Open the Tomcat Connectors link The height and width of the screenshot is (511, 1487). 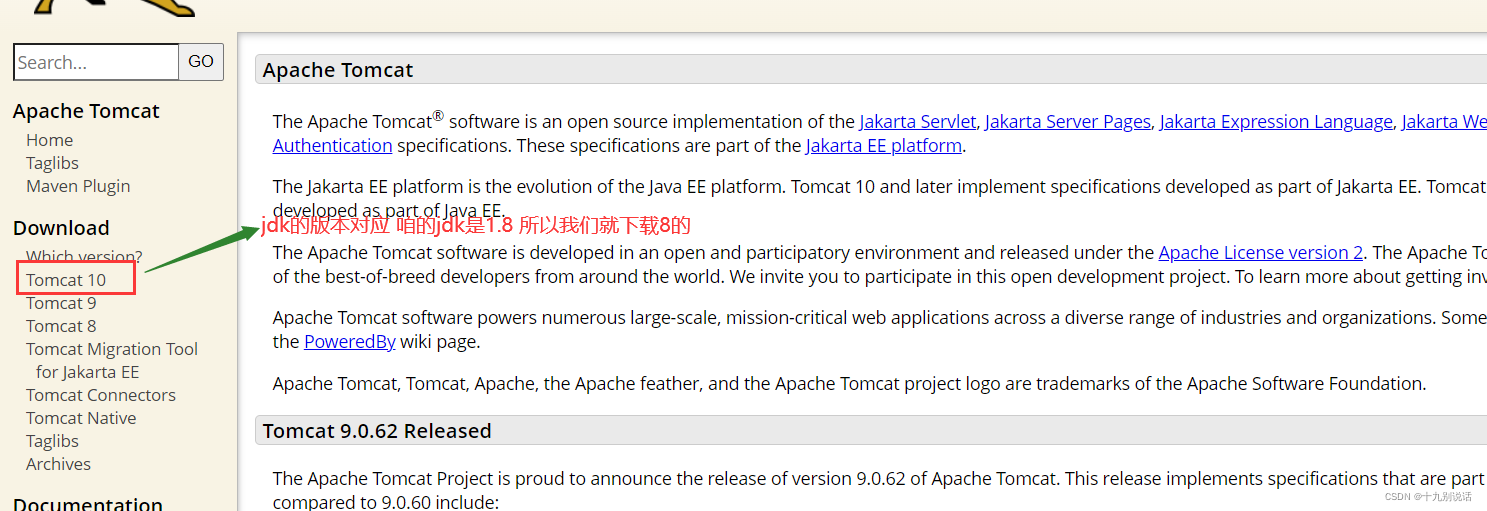(x=101, y=395)
